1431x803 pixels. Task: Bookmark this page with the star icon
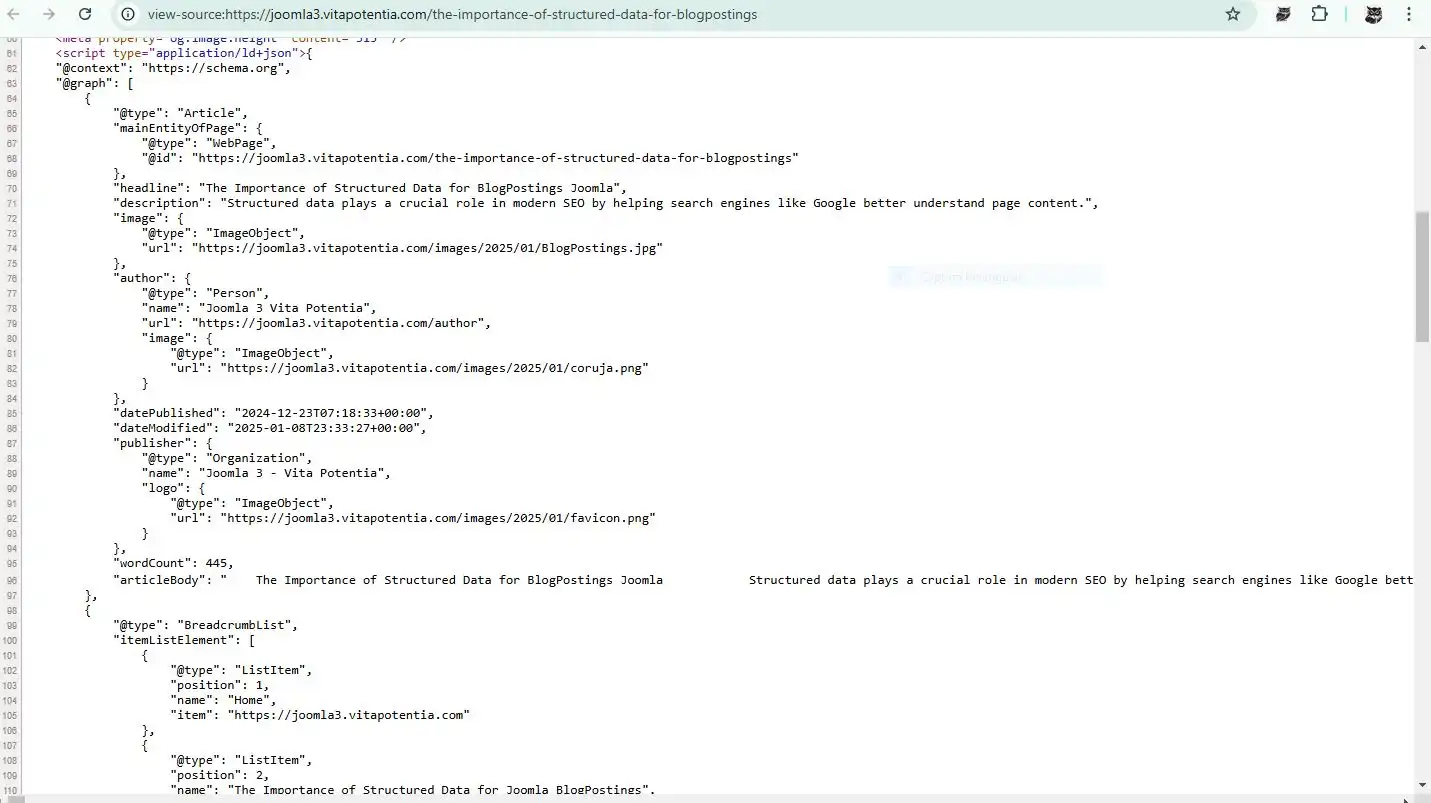point(1232,14)
